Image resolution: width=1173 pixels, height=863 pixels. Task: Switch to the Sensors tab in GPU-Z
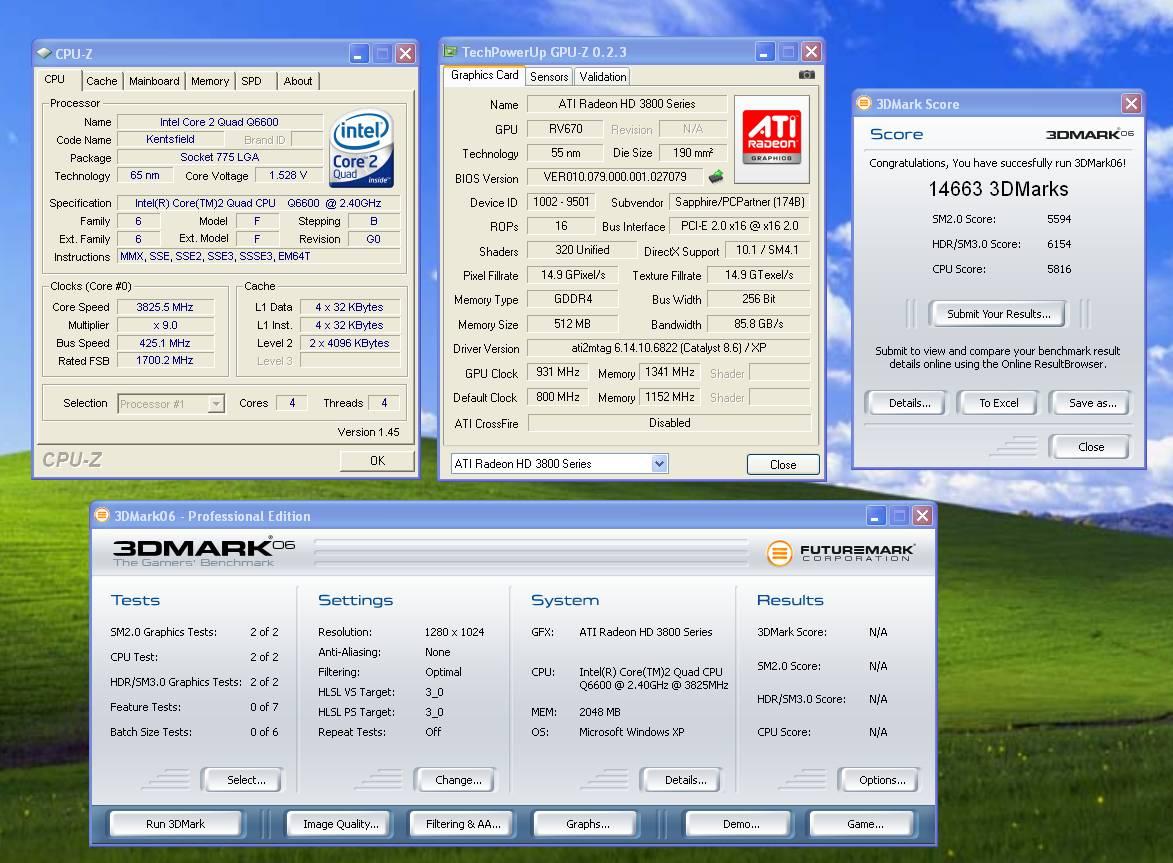(x=549, y=76)
